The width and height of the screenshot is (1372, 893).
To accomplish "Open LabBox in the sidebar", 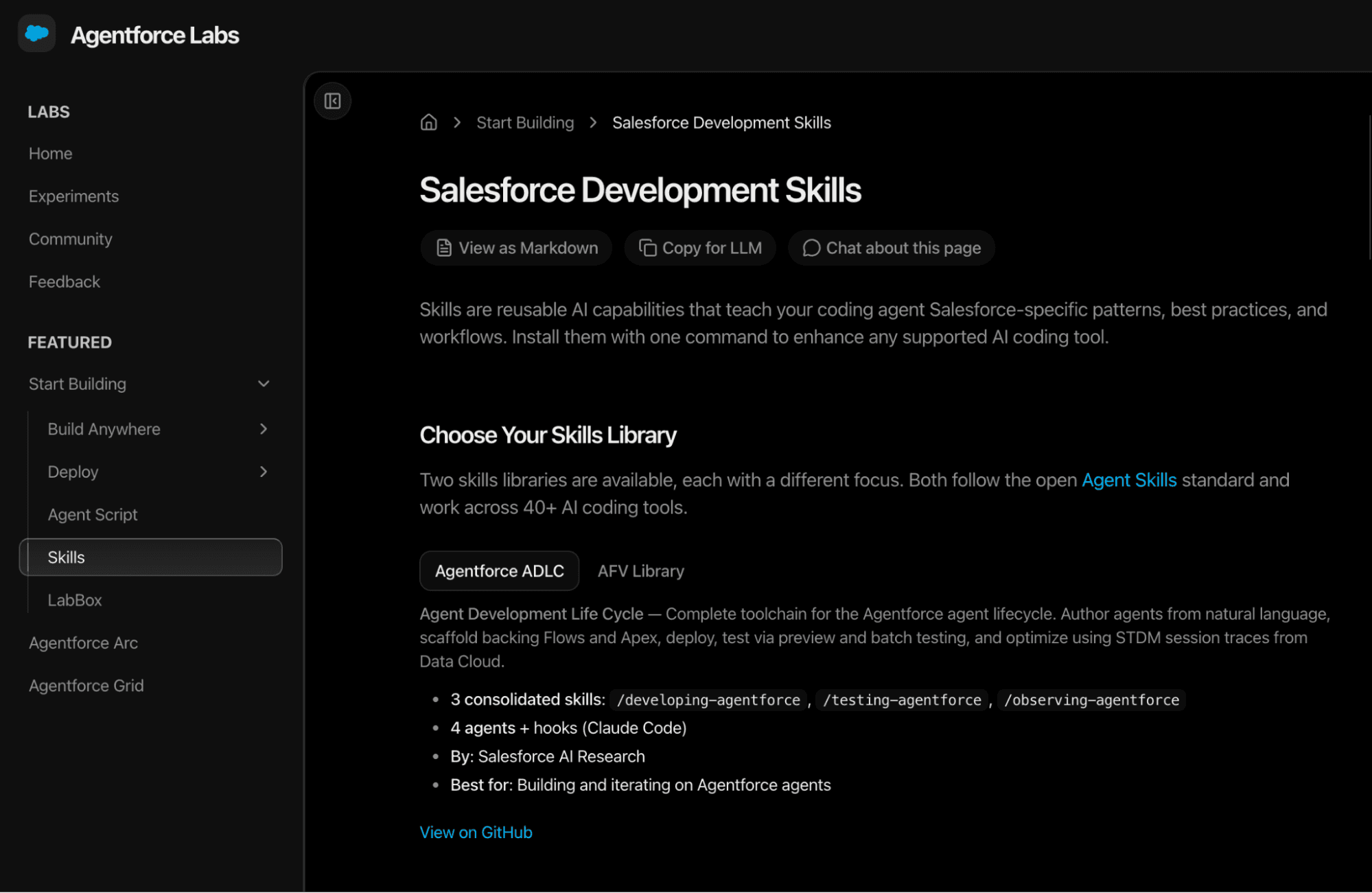I will [x=75, y=600].
